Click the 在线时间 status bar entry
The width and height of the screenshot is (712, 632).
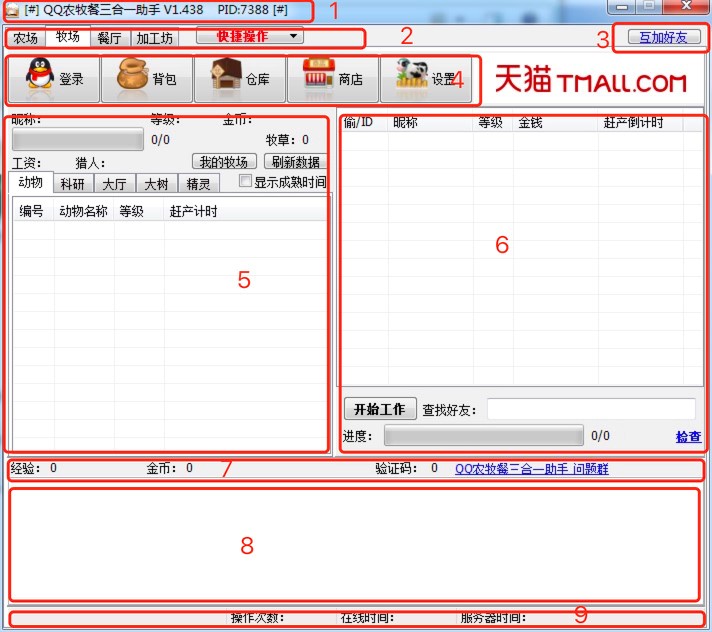click(367, 618)
